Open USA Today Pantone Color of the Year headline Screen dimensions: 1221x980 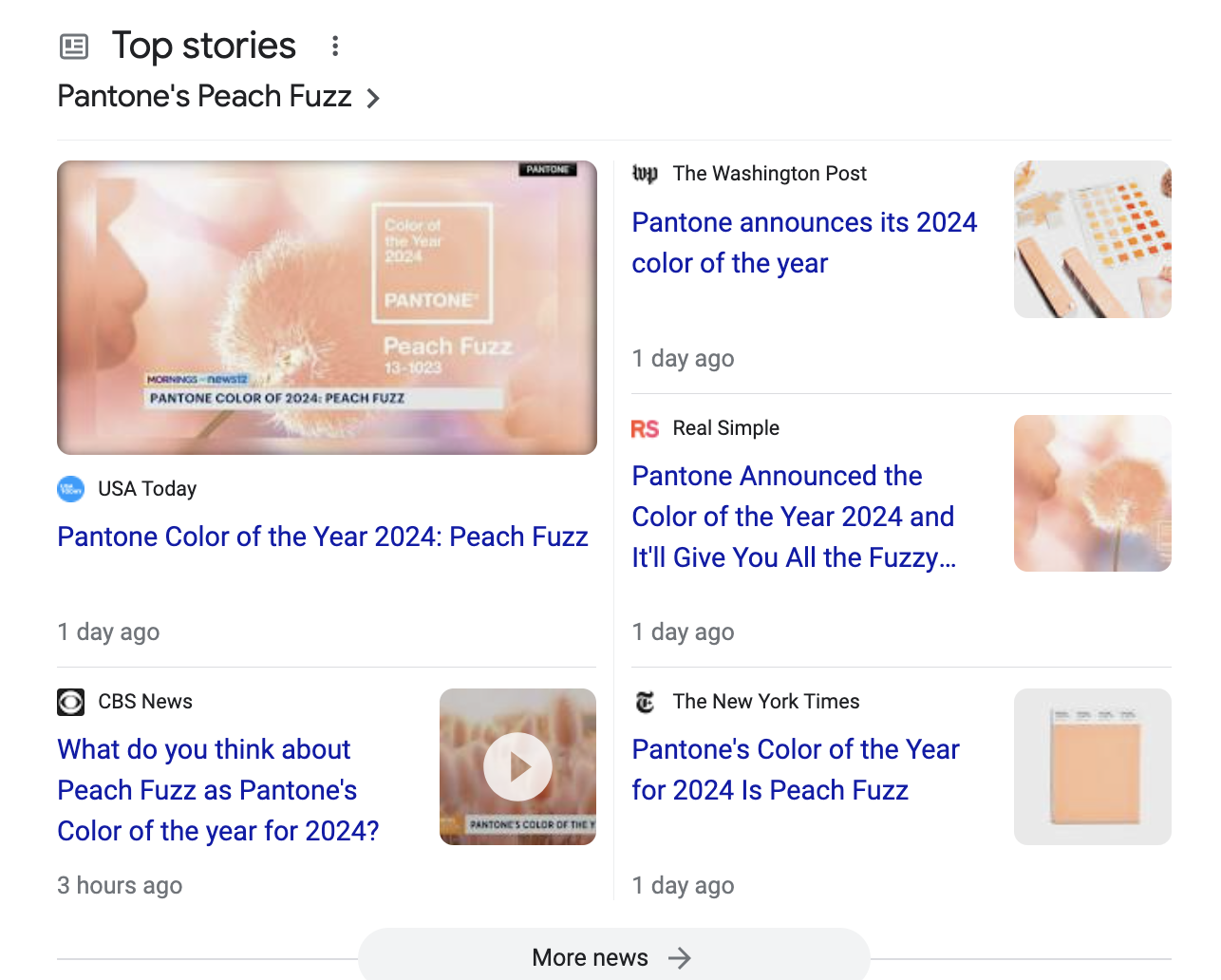pos(323,537)
